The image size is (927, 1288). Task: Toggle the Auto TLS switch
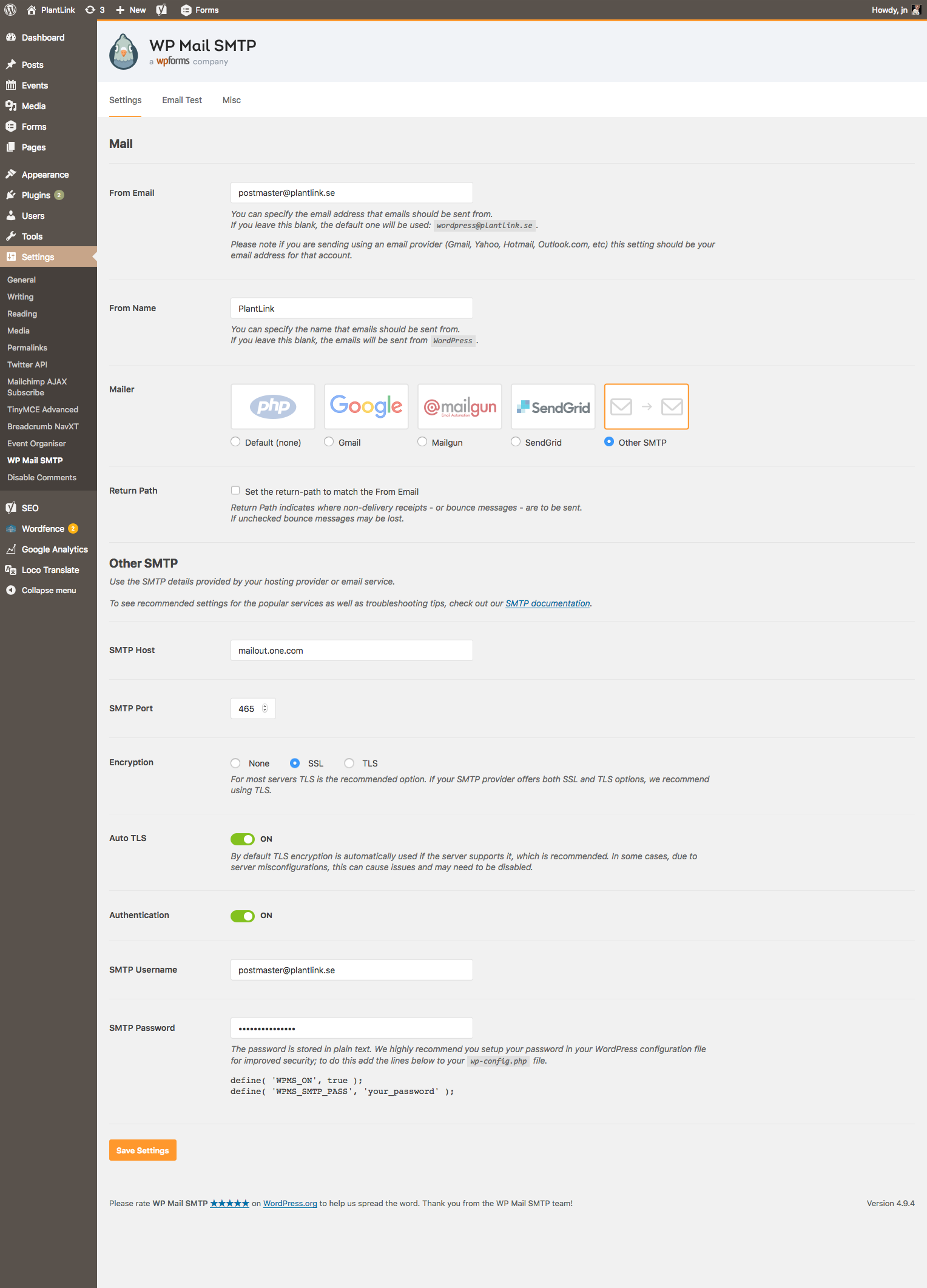pos(243,839)
